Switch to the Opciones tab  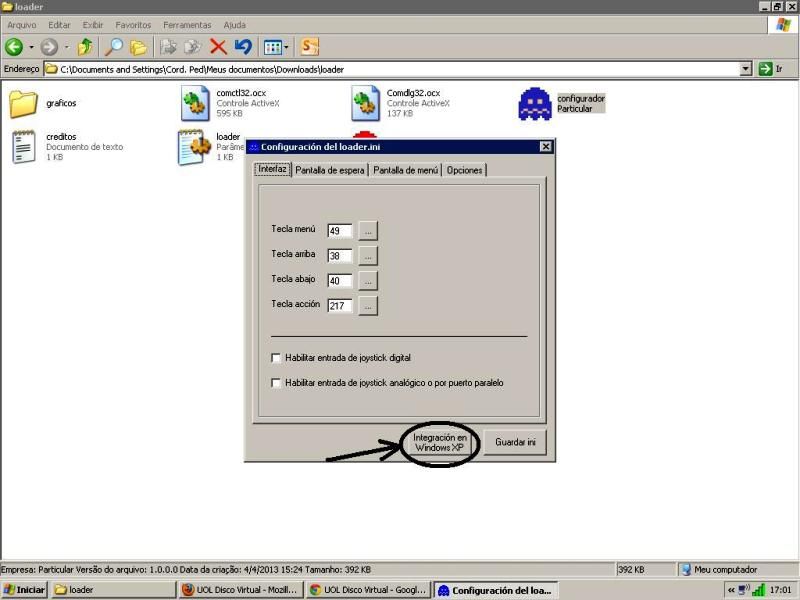pyautogui.click(x=464, y=170)
